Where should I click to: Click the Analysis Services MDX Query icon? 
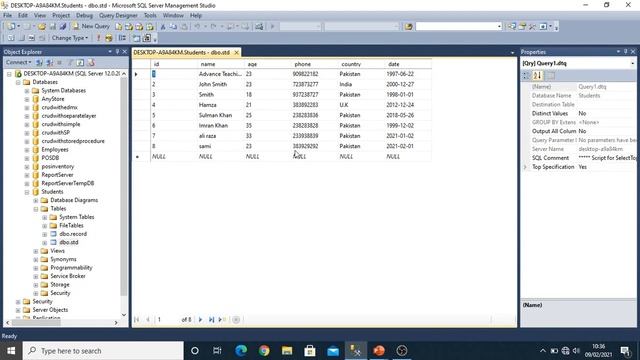129,27
